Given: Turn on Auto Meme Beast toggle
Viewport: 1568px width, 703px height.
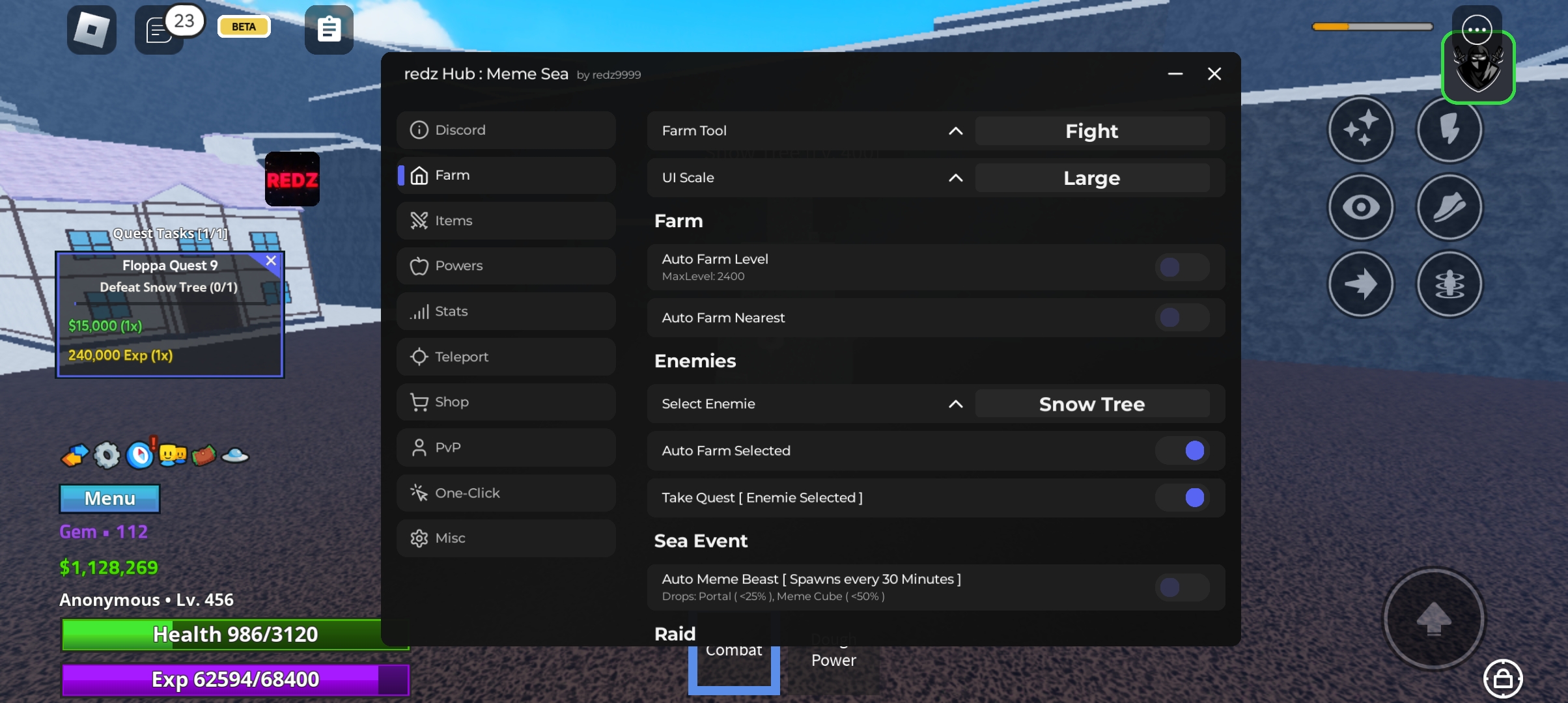Looking at the screenshot, I should pos(1181,587).
